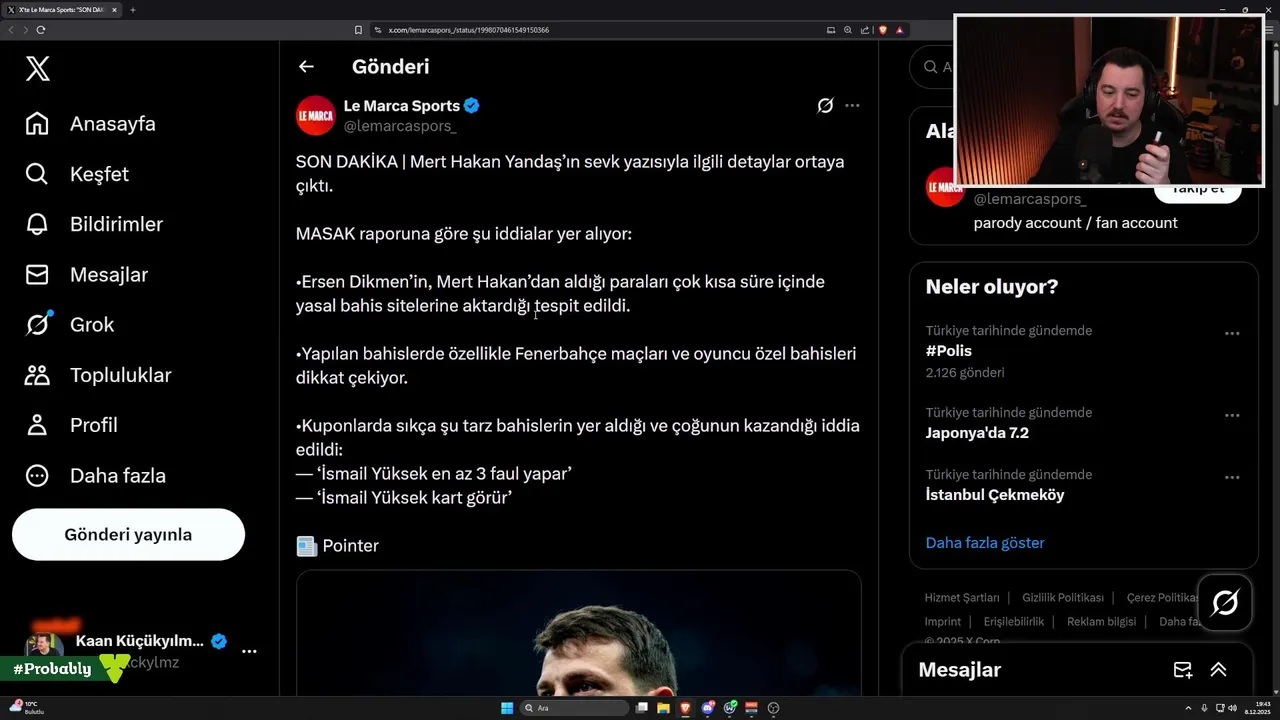Click the people icon beside Topluluklar
Viewport: 1280px width, 720px height.
(37, 375)
